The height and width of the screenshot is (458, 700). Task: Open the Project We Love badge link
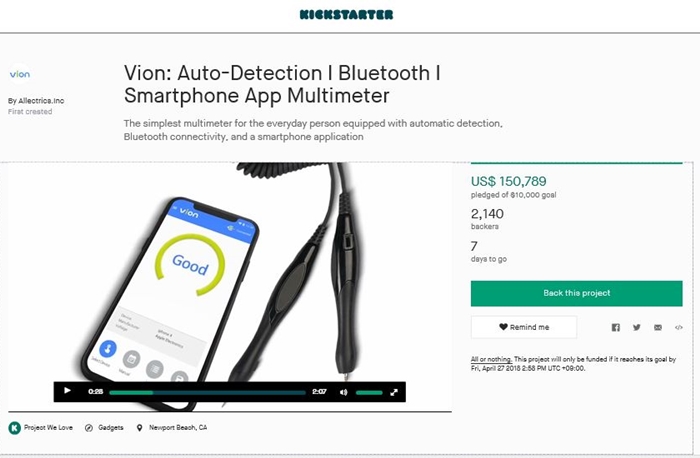click(48, 428)
